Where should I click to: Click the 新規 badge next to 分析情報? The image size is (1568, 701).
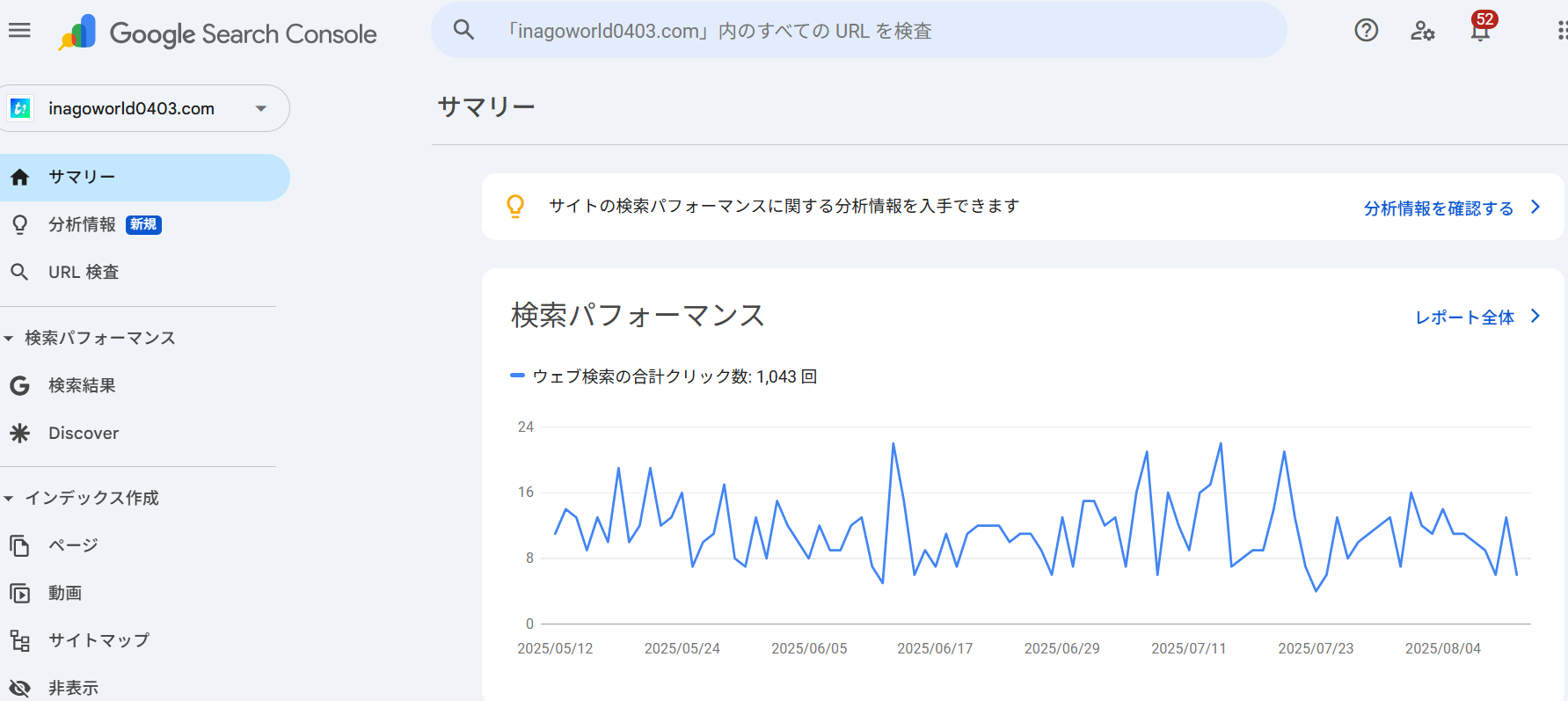(143, 224)
